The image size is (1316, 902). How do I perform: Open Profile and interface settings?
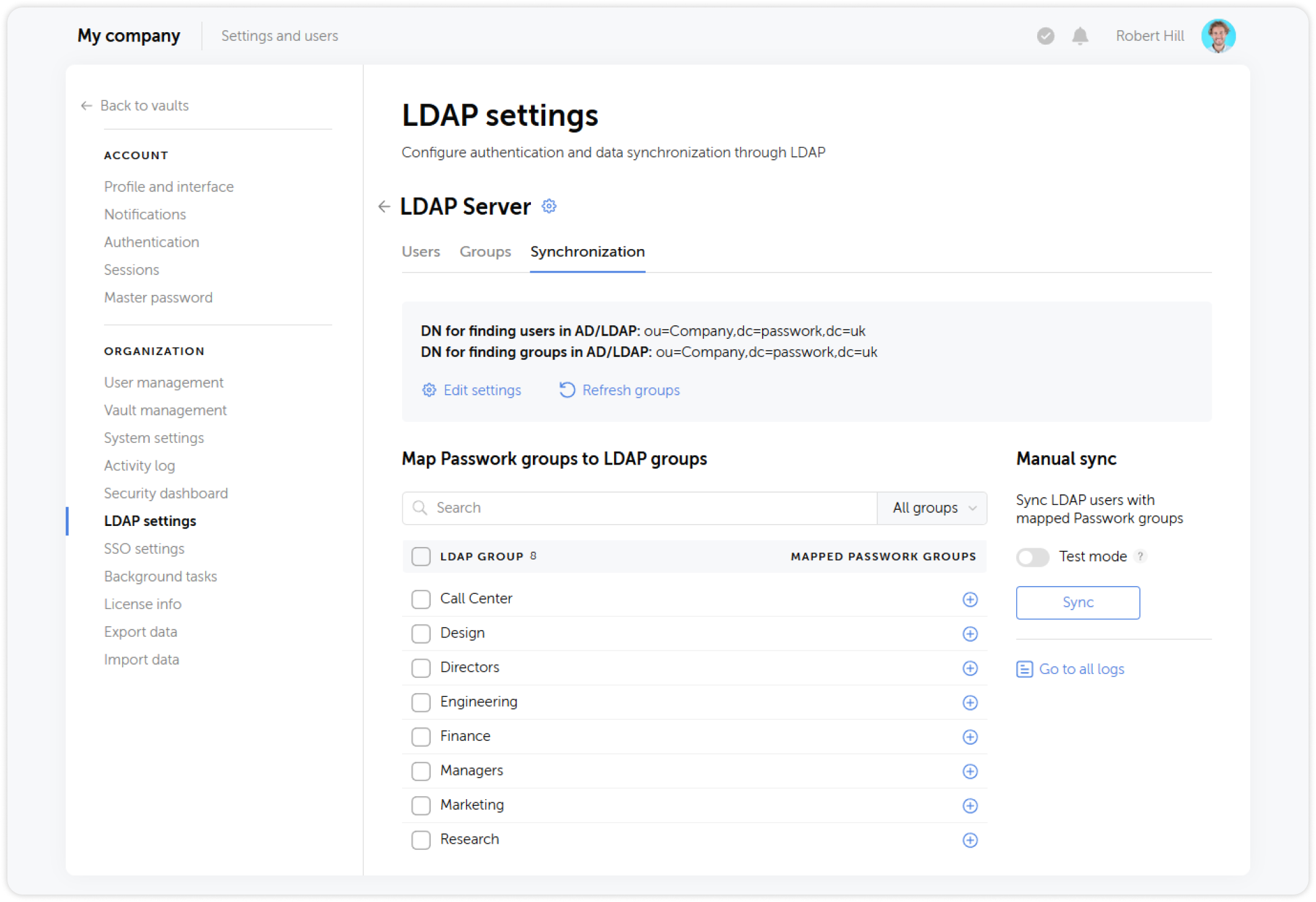click(x=169, y=186)
